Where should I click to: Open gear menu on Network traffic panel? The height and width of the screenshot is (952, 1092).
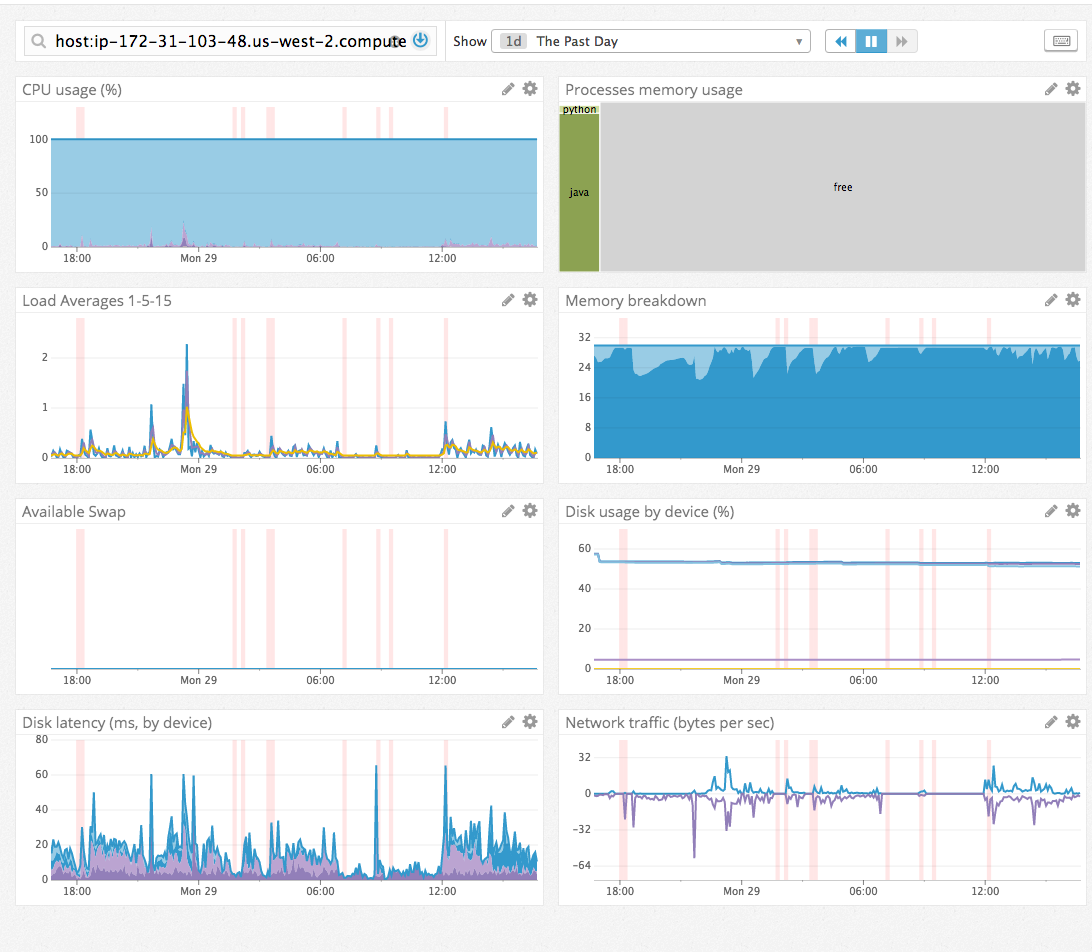coord(1073,722)
